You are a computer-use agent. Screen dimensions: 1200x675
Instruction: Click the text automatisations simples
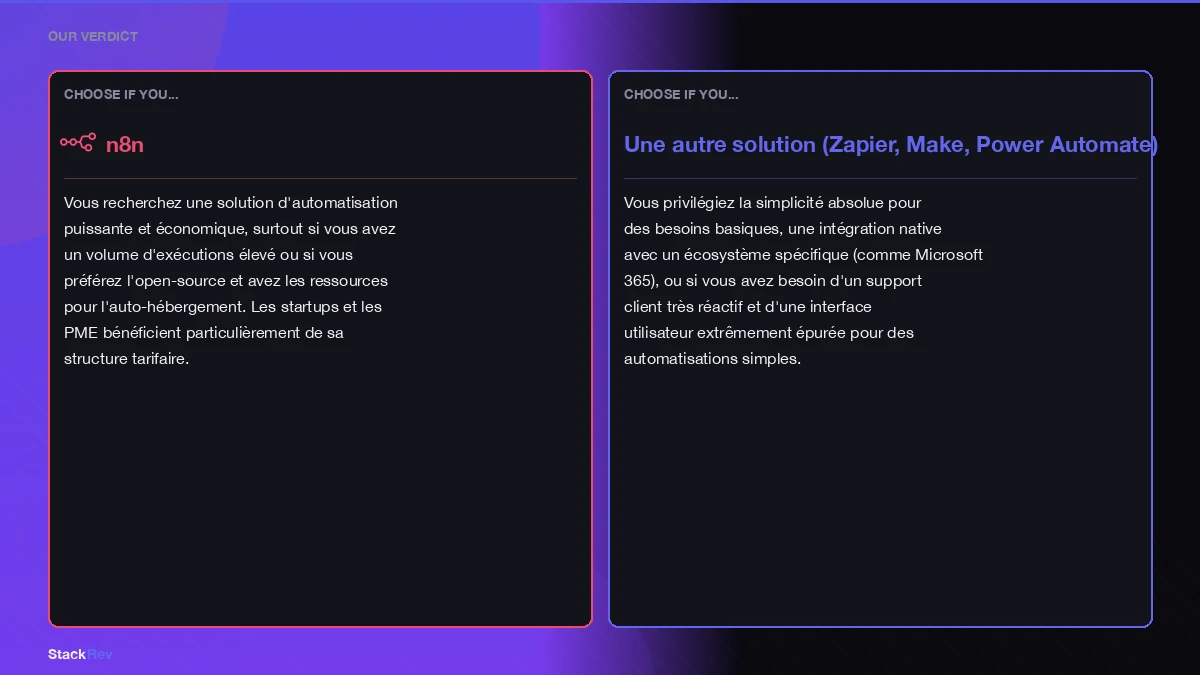pos(712,359)
